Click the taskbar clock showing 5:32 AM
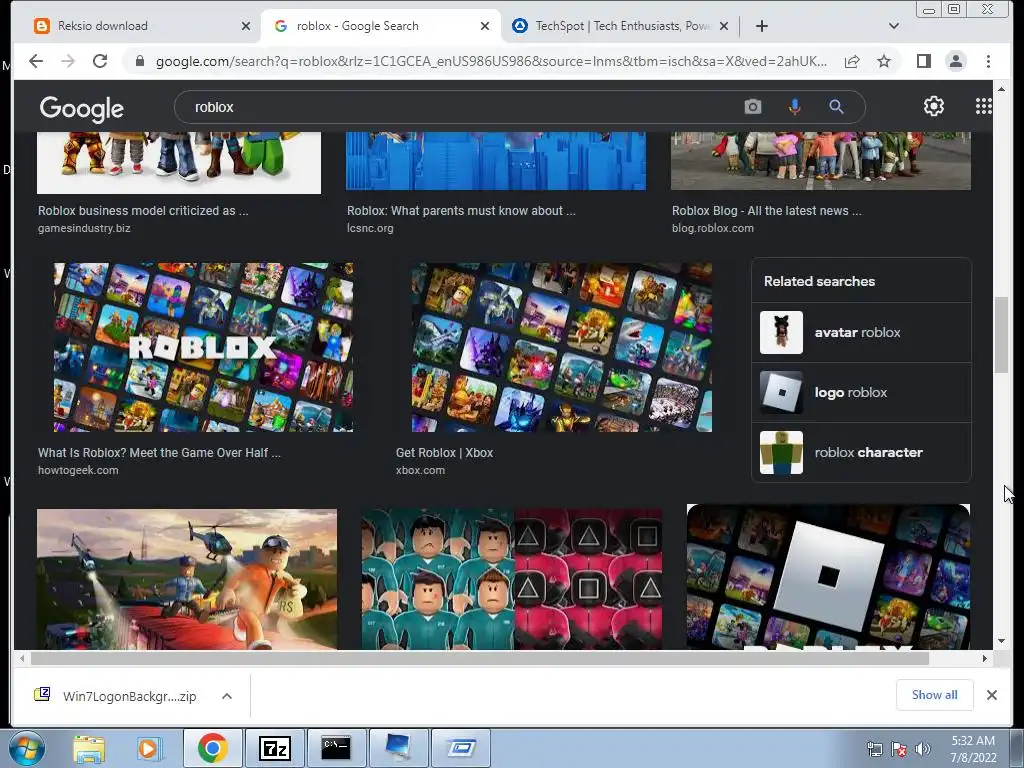The height and width of the screenshot is (768, 1024). click(x=973, y=749)
